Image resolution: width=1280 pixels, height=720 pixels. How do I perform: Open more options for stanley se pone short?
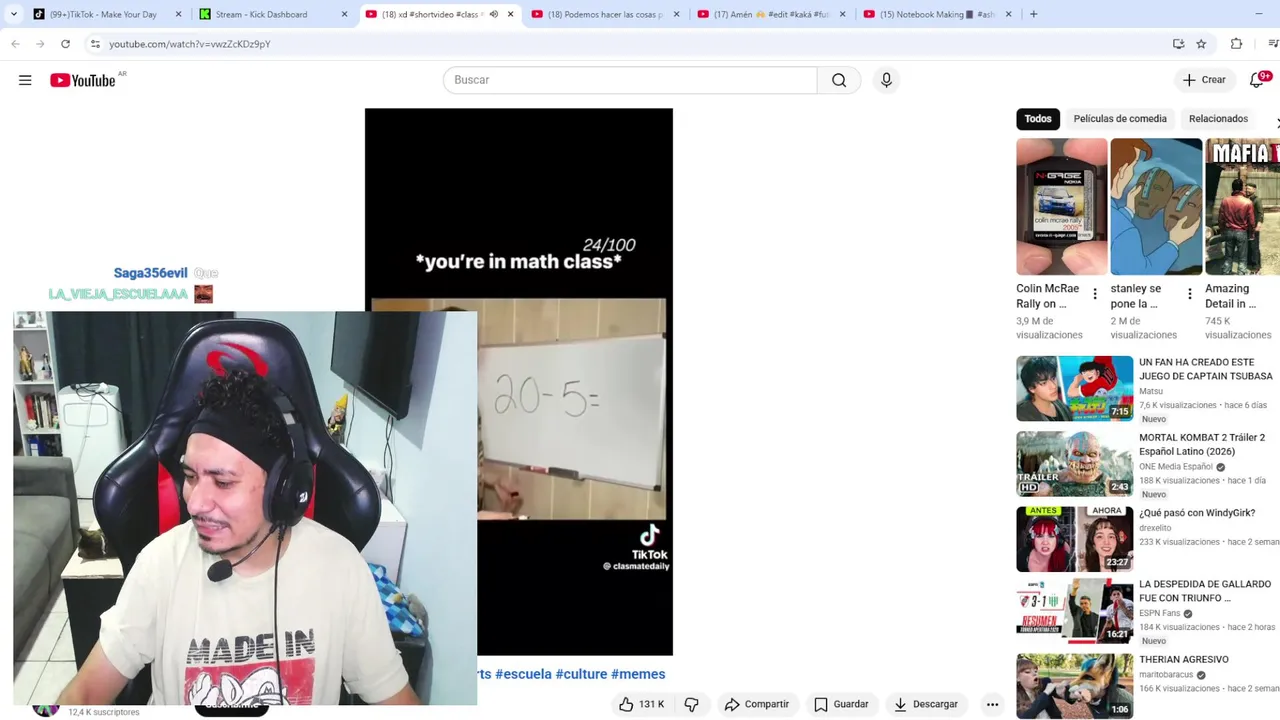[x=1189, y=294]
